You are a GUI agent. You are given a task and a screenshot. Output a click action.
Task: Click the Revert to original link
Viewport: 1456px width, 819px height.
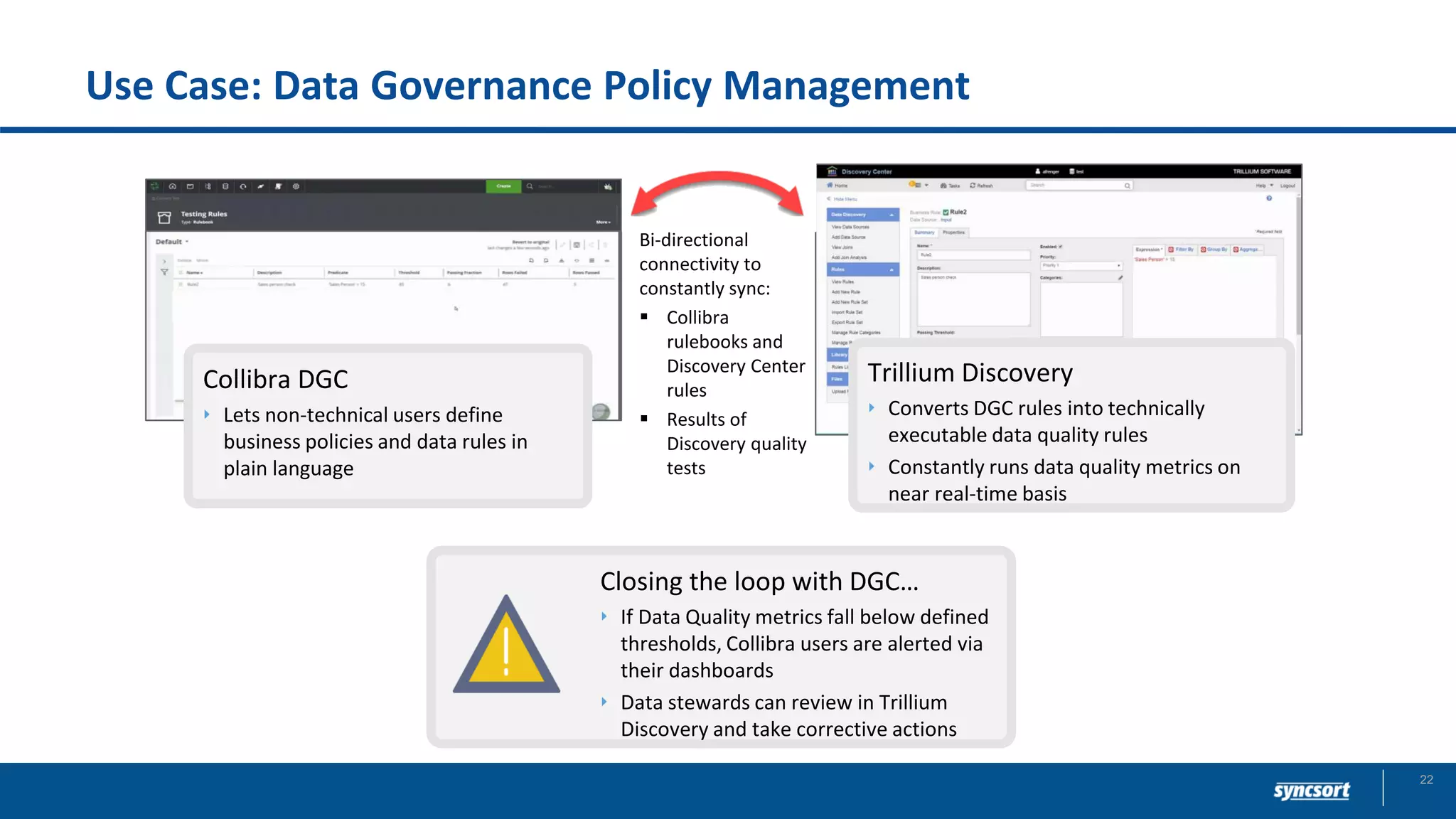click(530, 242)
